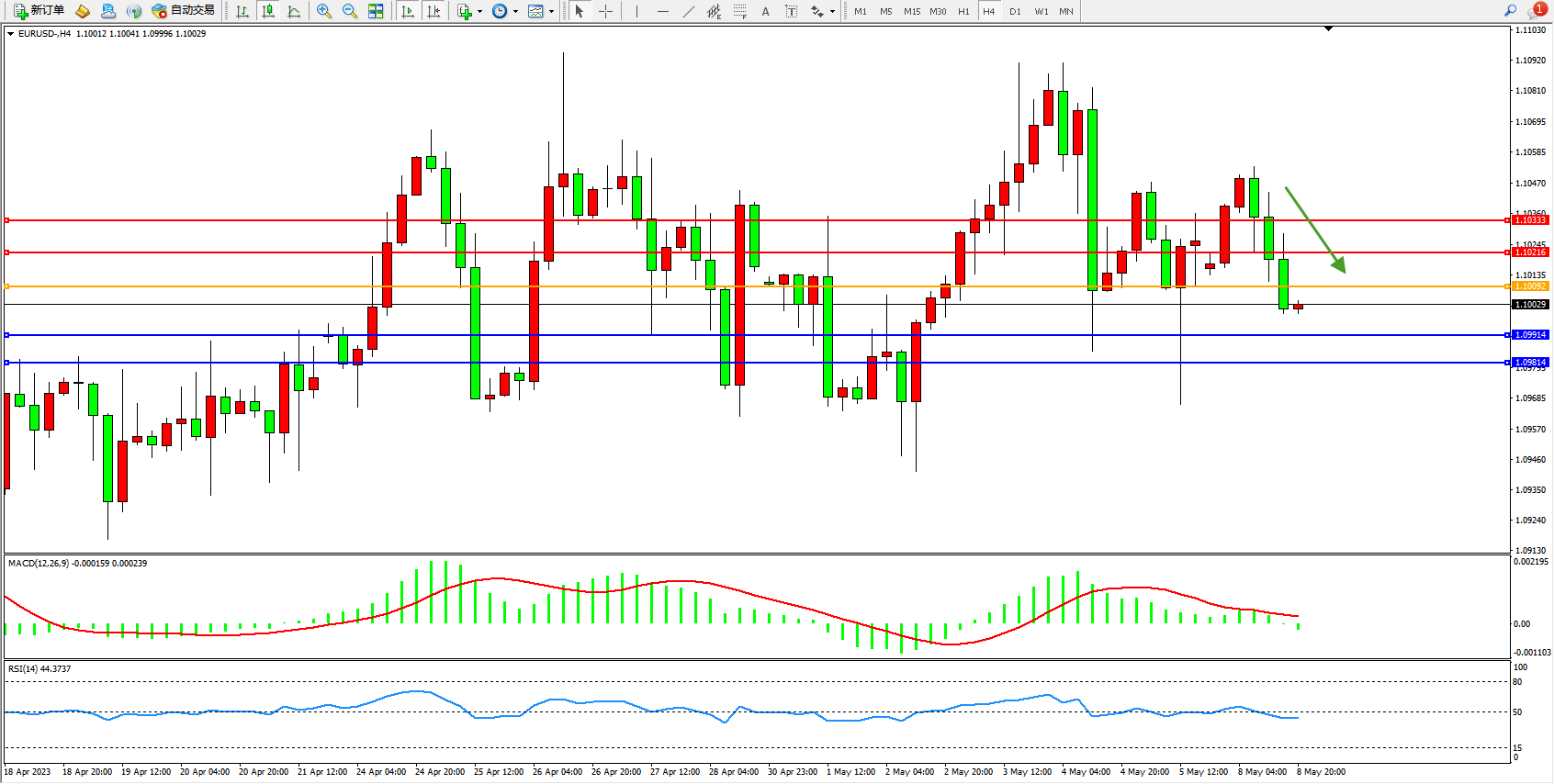Switch chart to line chart mode
The image size is (1554, 784).
294,11
